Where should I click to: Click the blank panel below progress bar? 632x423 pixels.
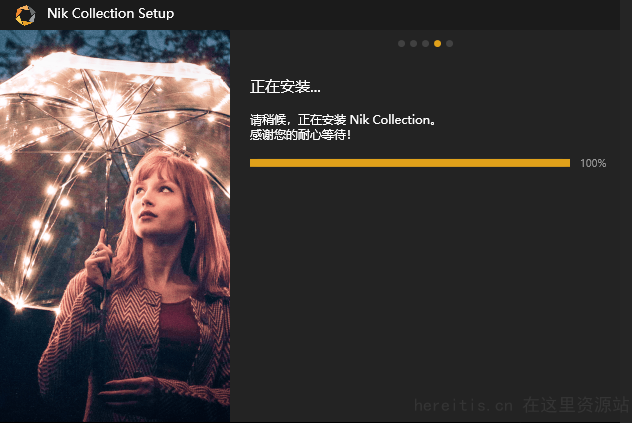425,282
